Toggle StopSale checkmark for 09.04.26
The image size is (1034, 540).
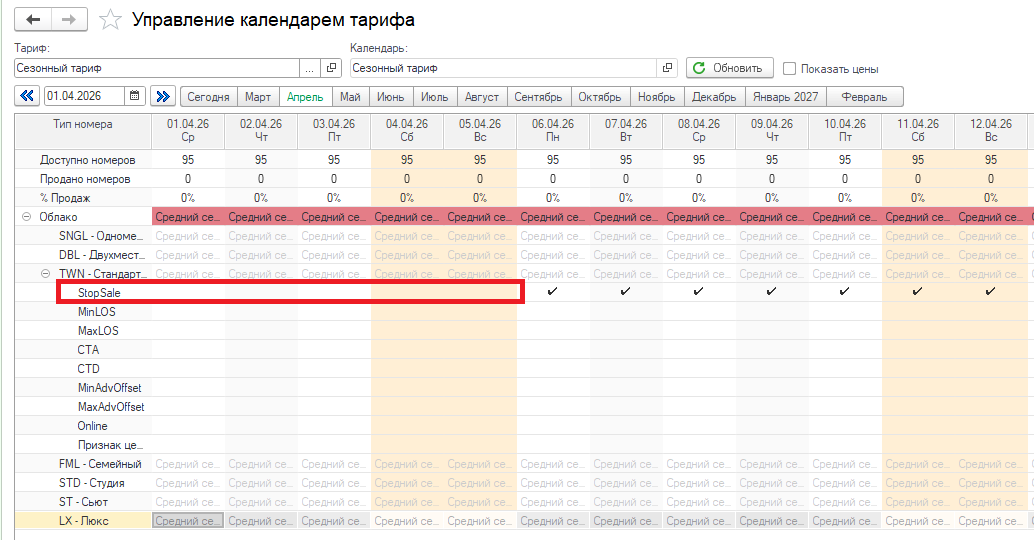coord(772,291)
